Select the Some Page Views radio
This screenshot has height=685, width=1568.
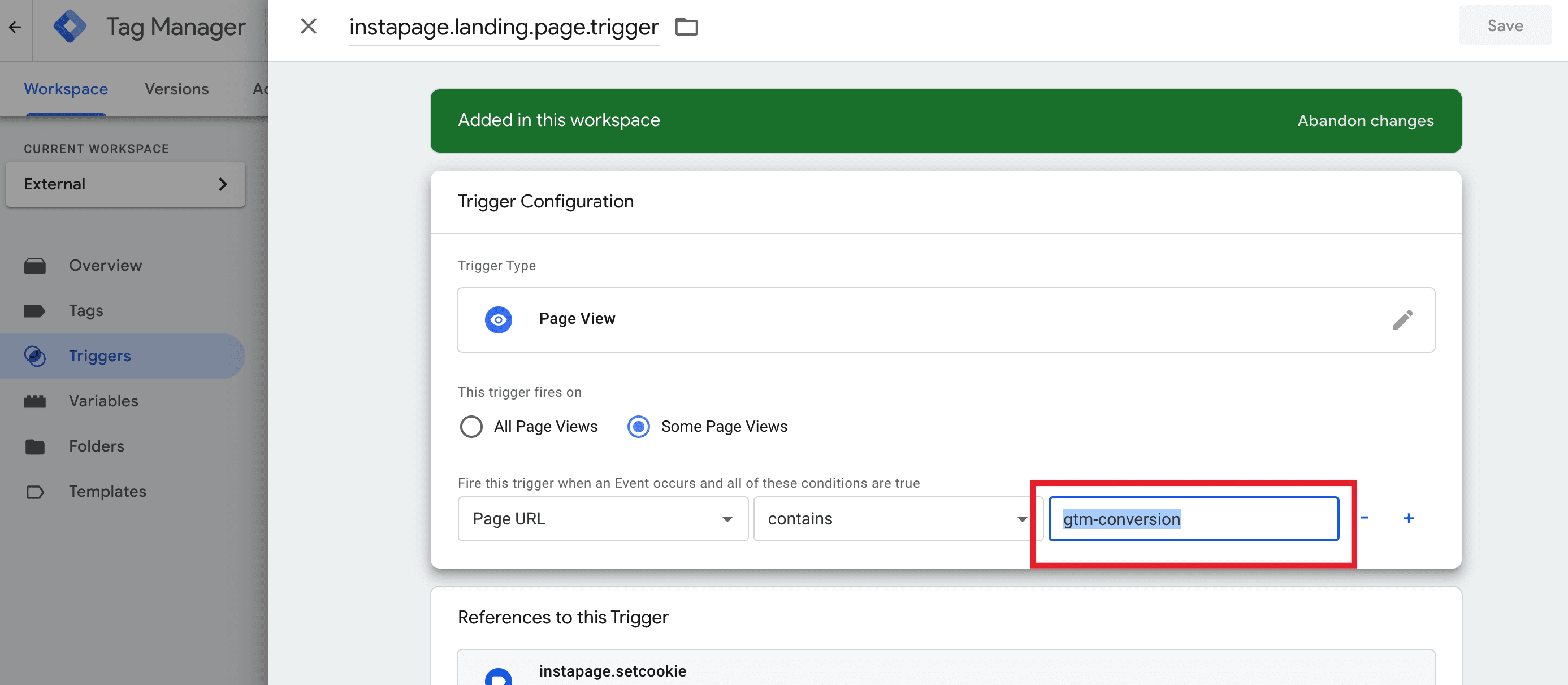[x=638, y=427]
